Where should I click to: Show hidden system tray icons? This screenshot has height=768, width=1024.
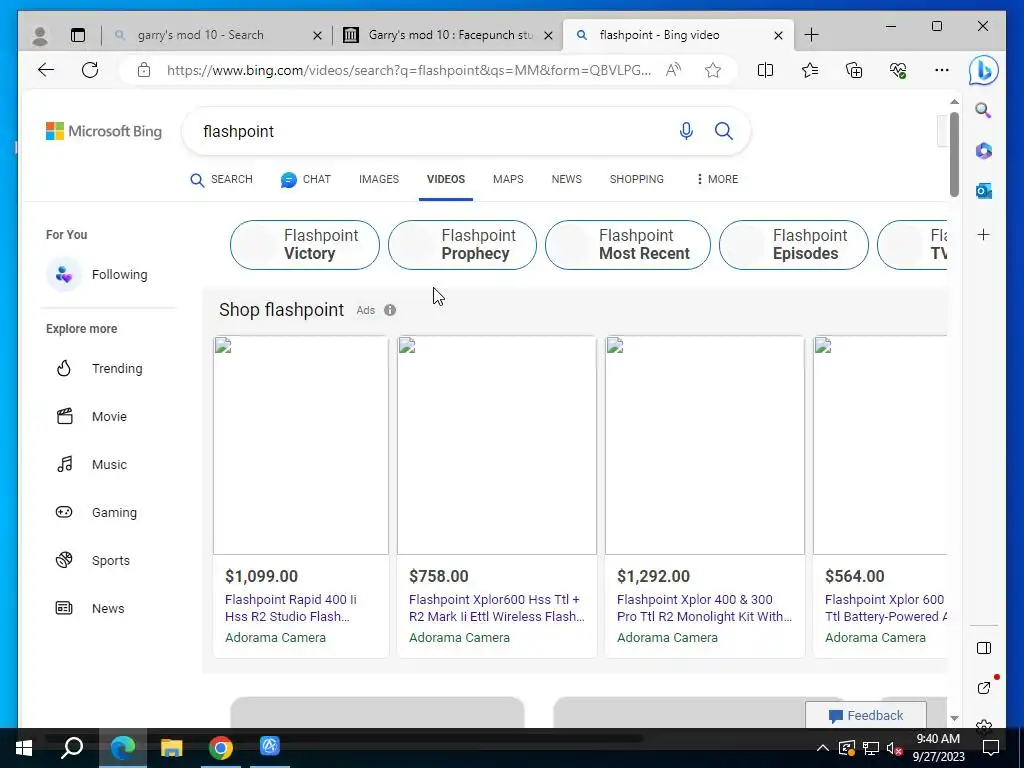pos(823,748)
